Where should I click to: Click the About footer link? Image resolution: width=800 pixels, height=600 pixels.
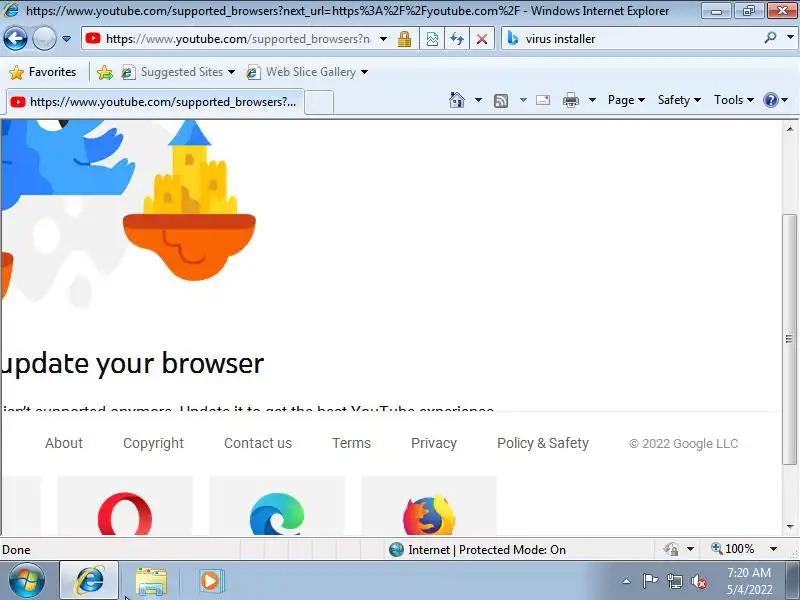(64, 443)
